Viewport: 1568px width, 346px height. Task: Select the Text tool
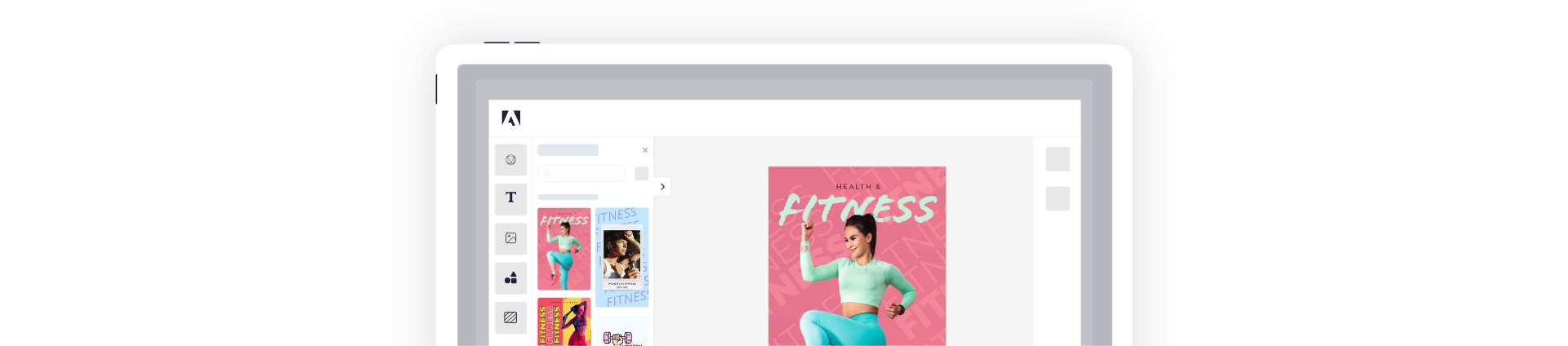pos(510,197)
